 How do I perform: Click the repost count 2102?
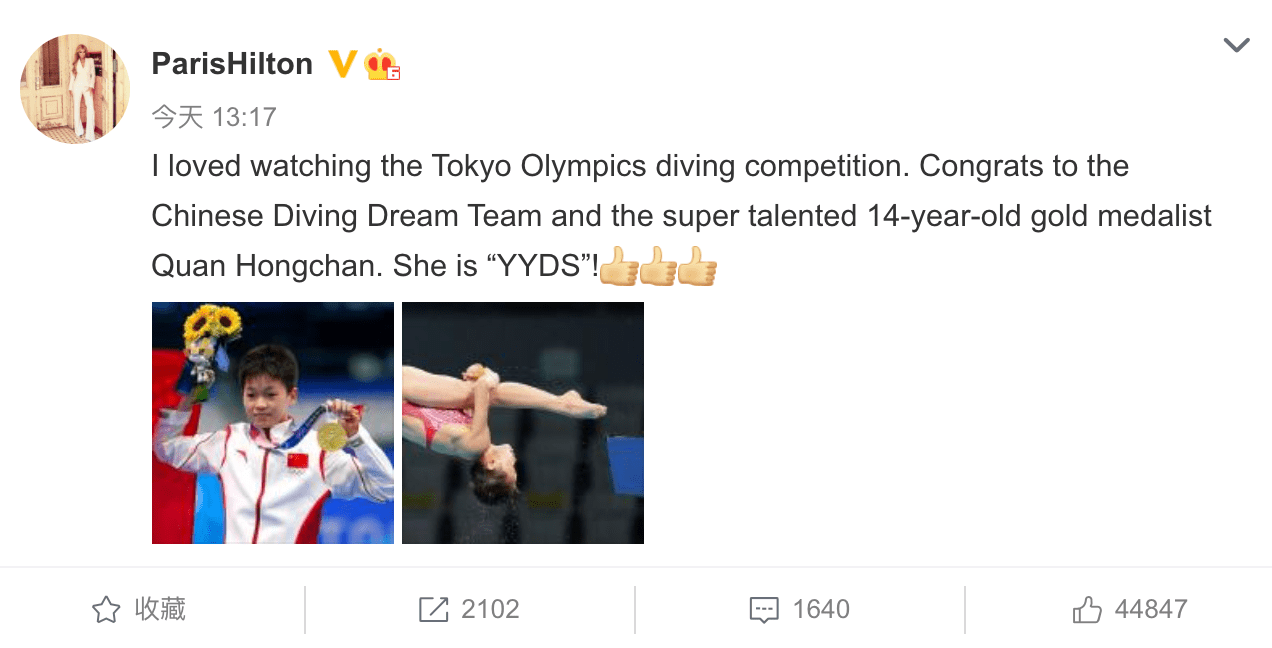coord(490,610)
